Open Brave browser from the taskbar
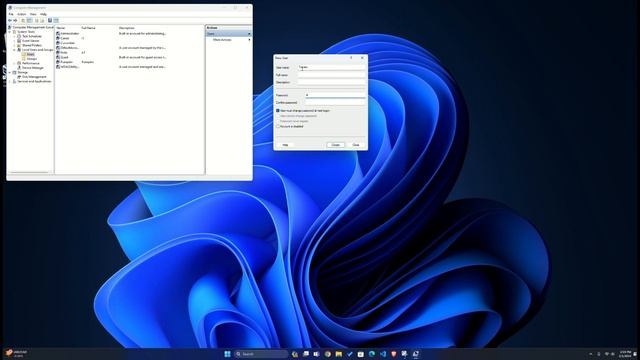Screen dimensions: 640x360 [394, 354]
